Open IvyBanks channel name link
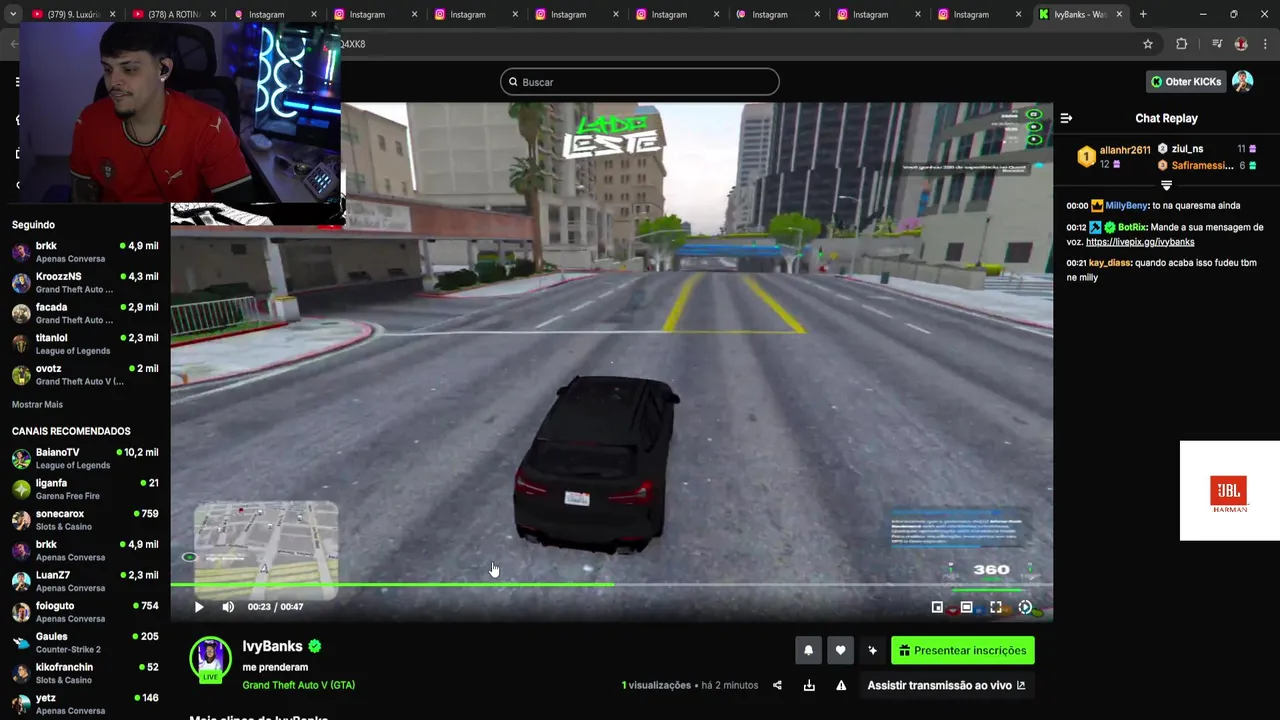Viewport: 1280px width, 720px height. pyautogui.click(x=272, y=646)
